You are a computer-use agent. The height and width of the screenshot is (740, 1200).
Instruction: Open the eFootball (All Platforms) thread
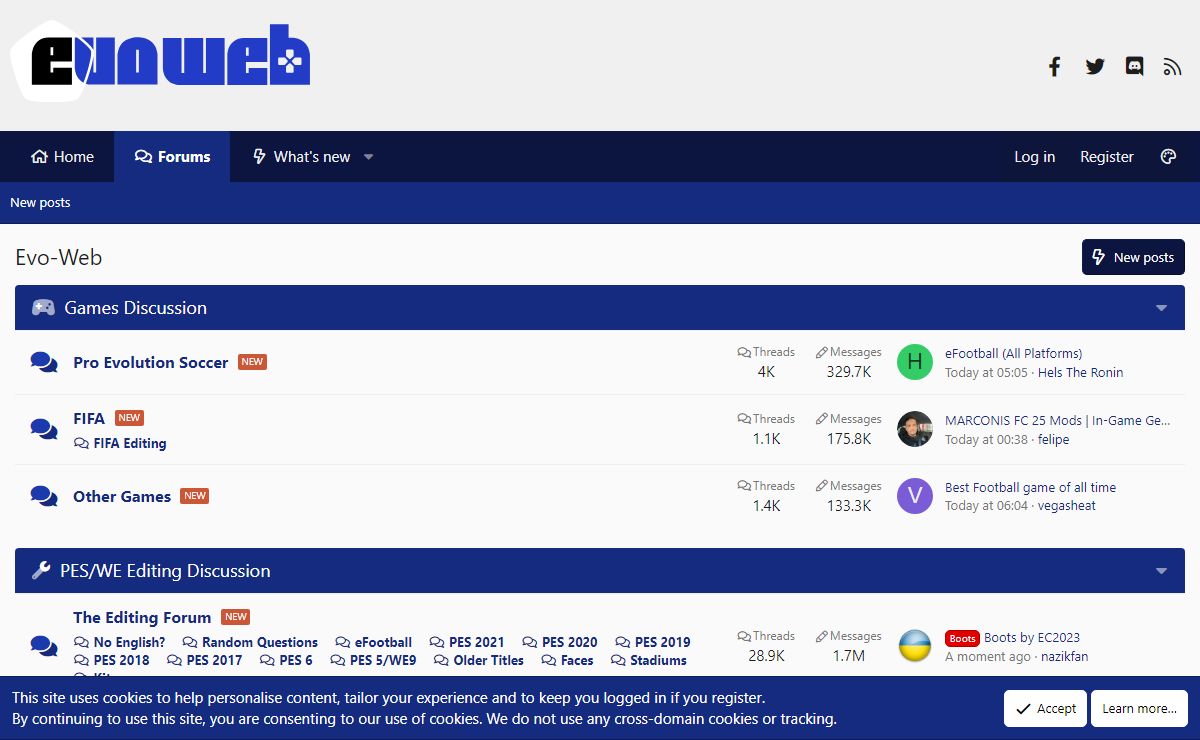click(x=1013, y=353)
